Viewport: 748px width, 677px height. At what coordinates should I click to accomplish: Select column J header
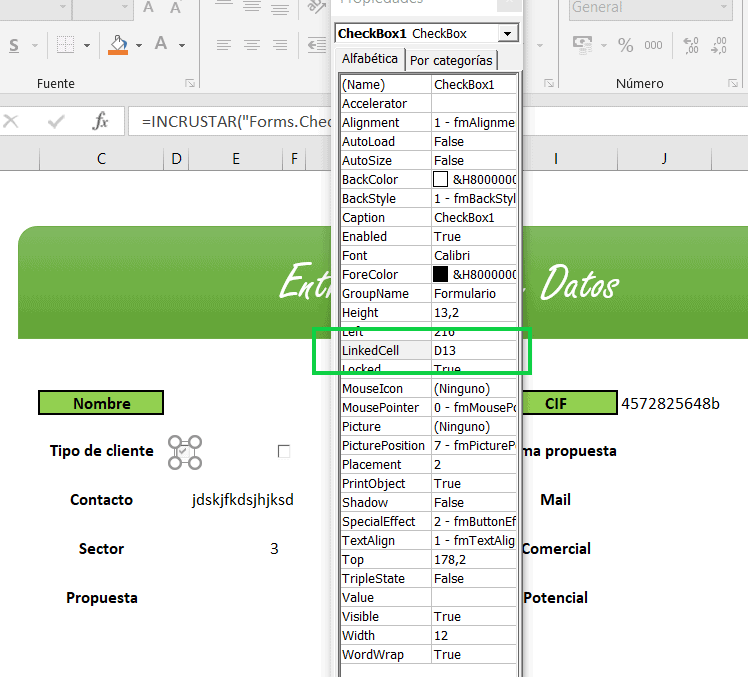click(664, 158)
